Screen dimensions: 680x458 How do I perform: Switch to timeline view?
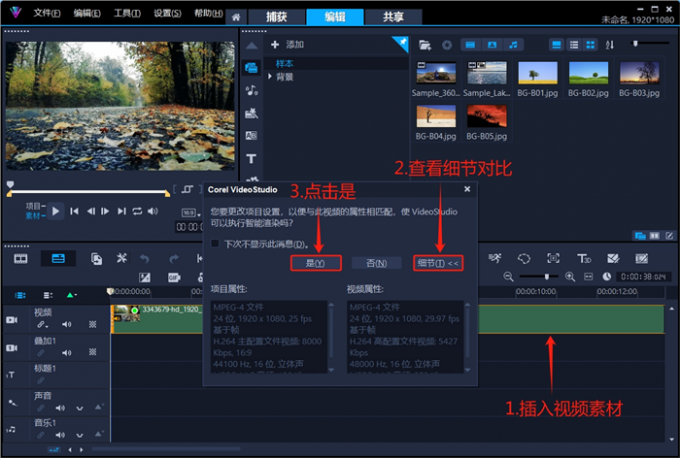[x=58, y=259]
